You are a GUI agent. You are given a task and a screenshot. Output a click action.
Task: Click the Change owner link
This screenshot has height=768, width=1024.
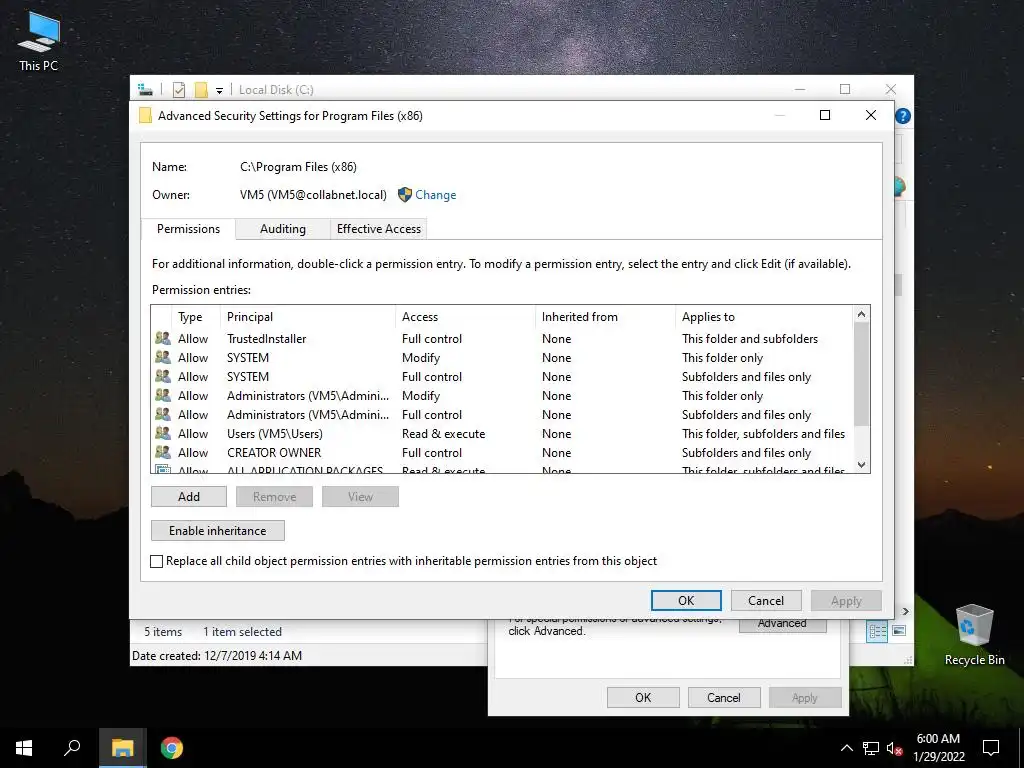tap(436, 195)
